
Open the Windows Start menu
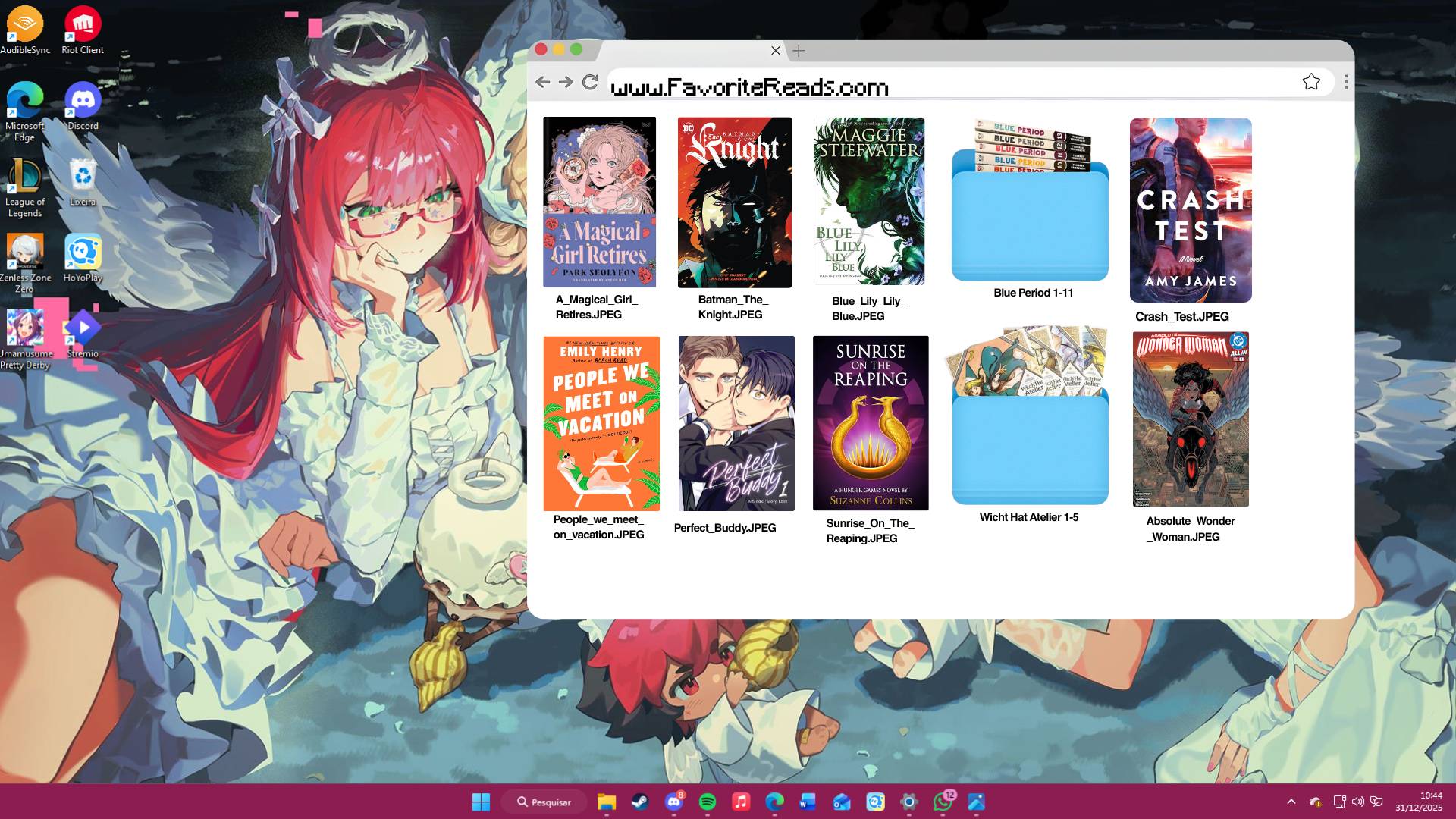[481, 802]
